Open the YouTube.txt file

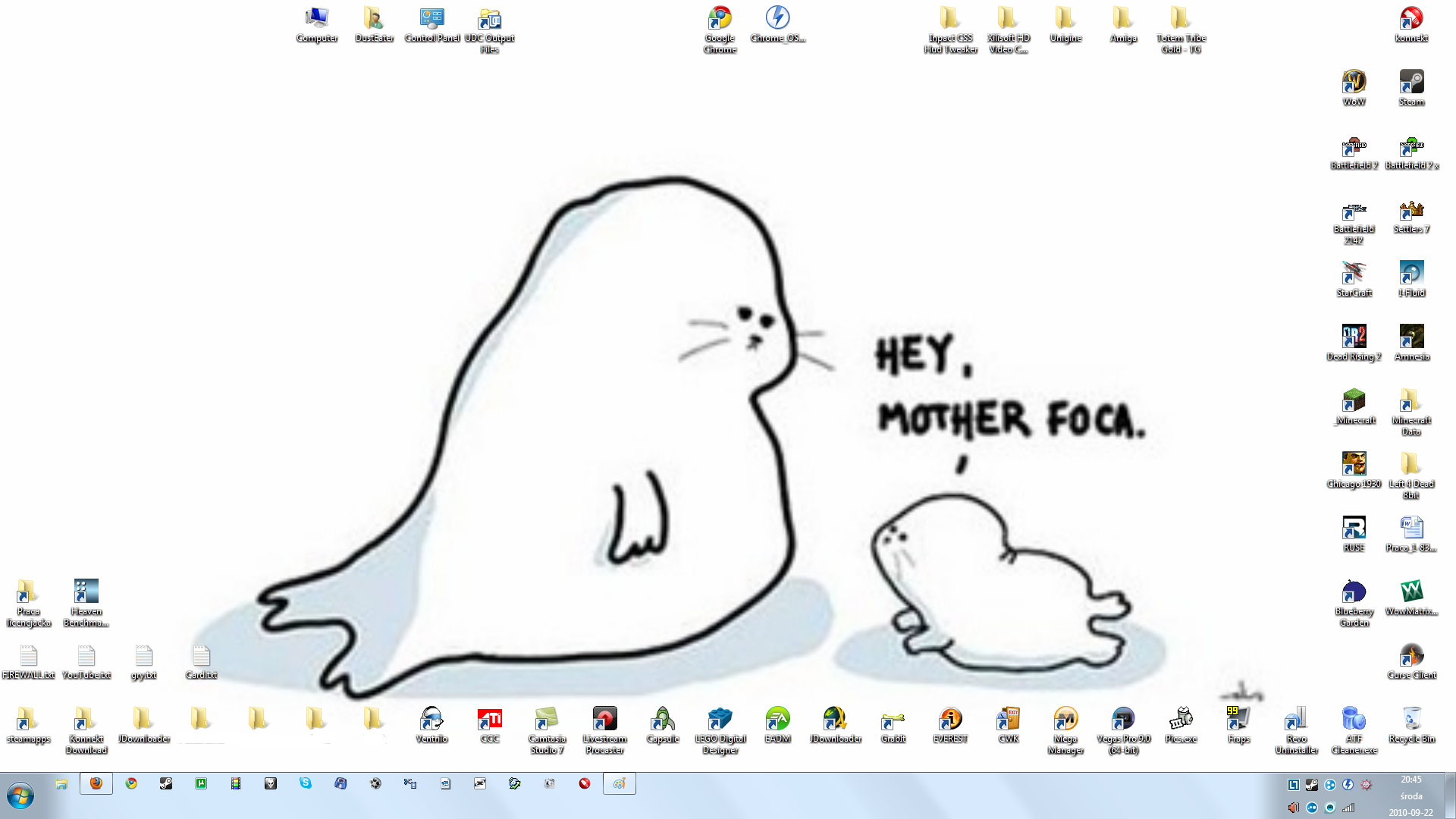click(x=86, y=662)
